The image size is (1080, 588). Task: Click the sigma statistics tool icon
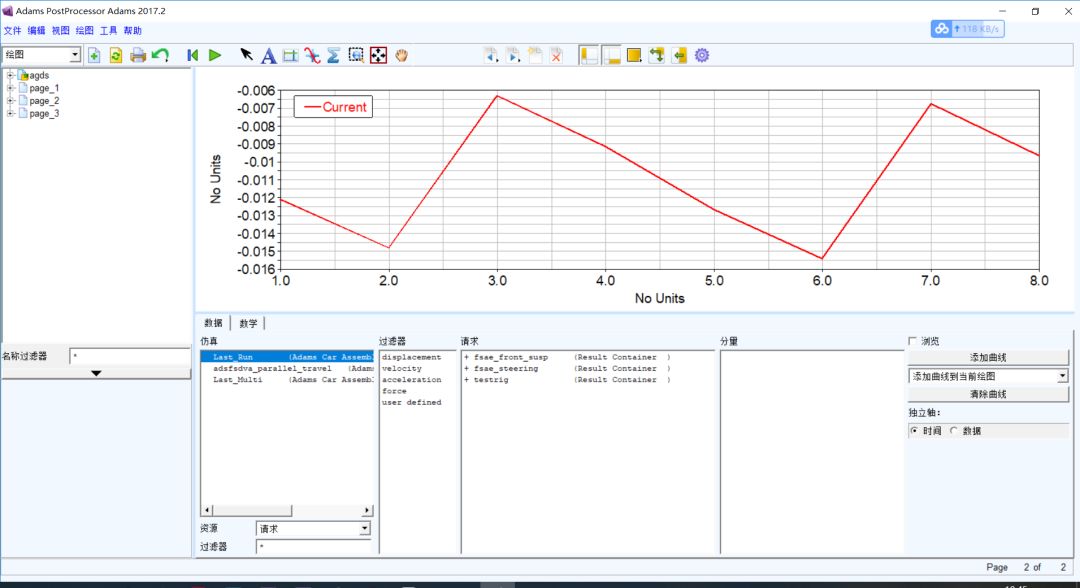(x=333, y=55)
